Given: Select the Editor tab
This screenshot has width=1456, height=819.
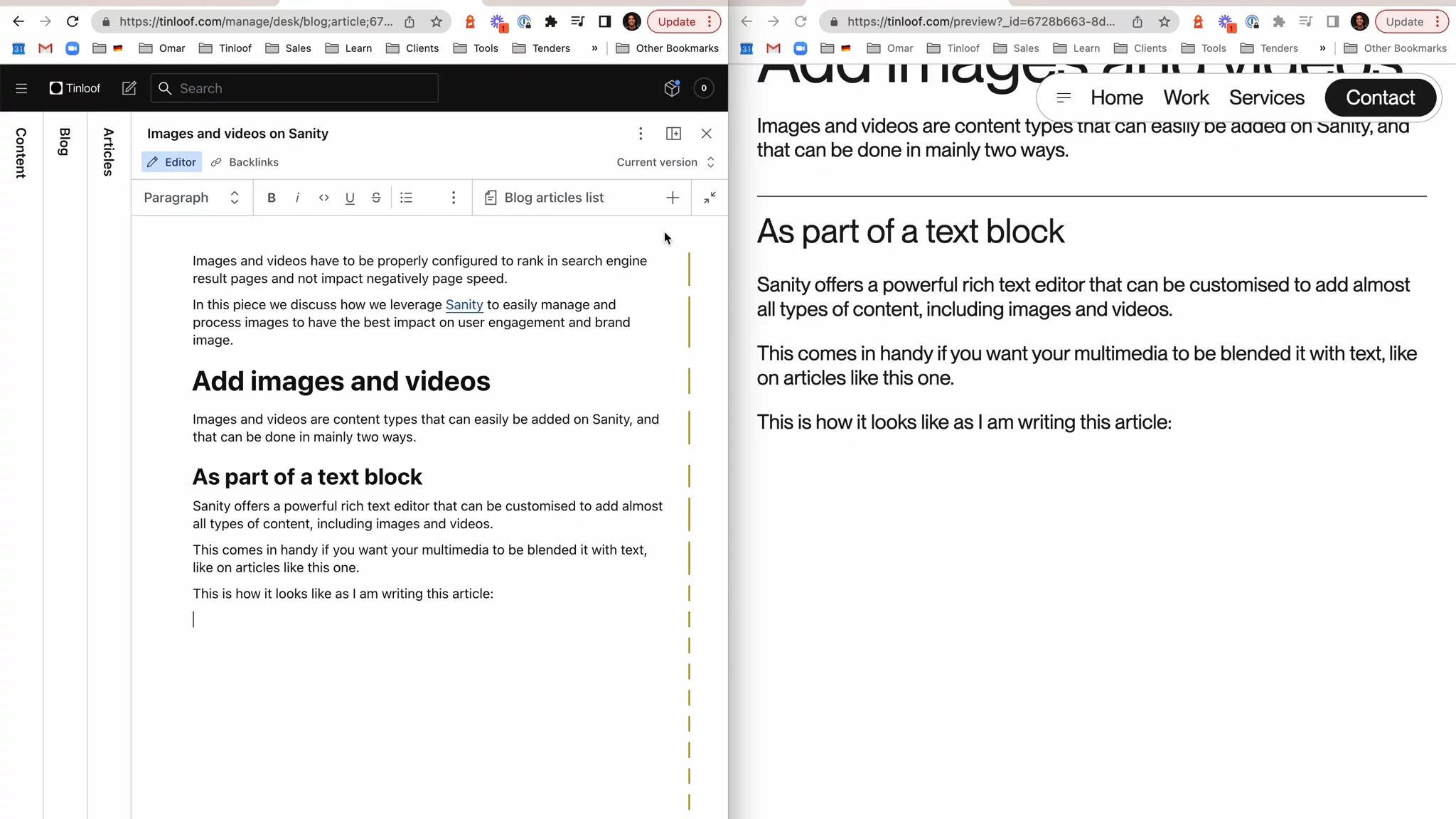Looking at the screenshot, I should point(172,162).
